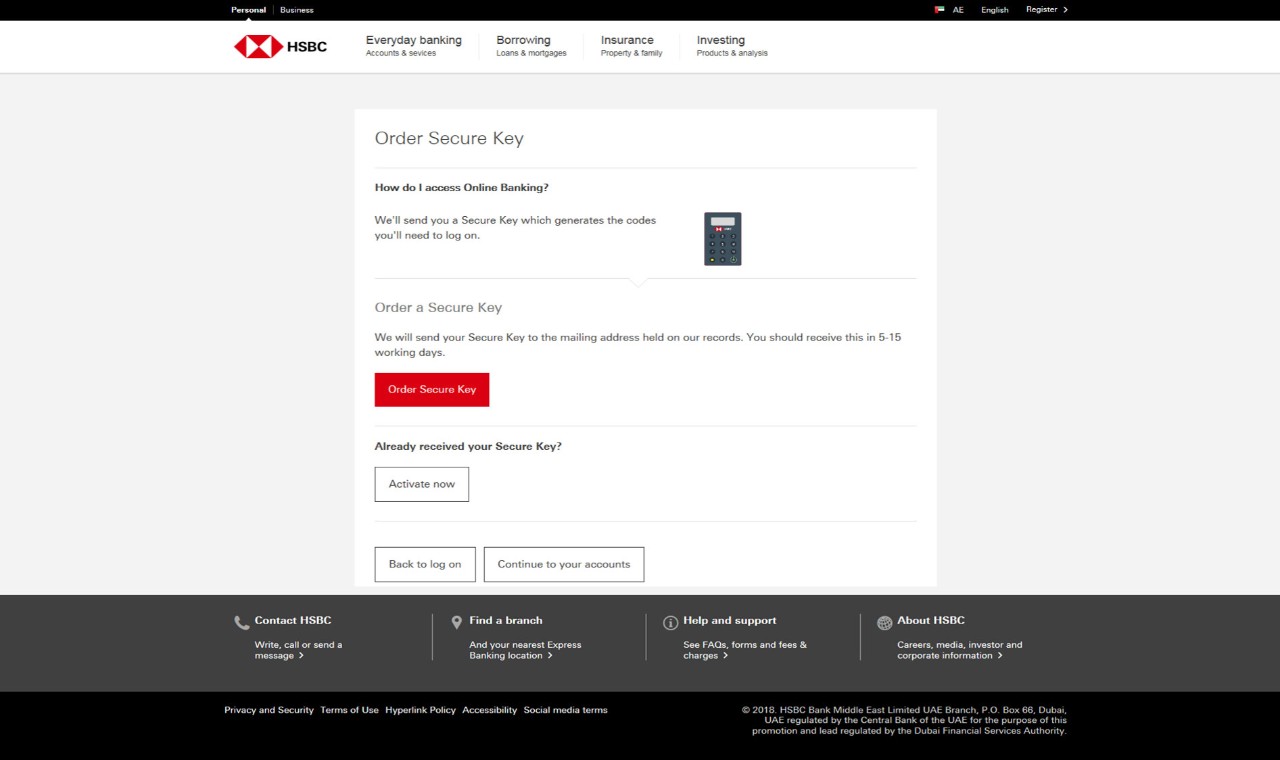Viewport: 1280px width, 760px height.
Task: Open the Terms of Use link
Action: (x=350, y=710)
